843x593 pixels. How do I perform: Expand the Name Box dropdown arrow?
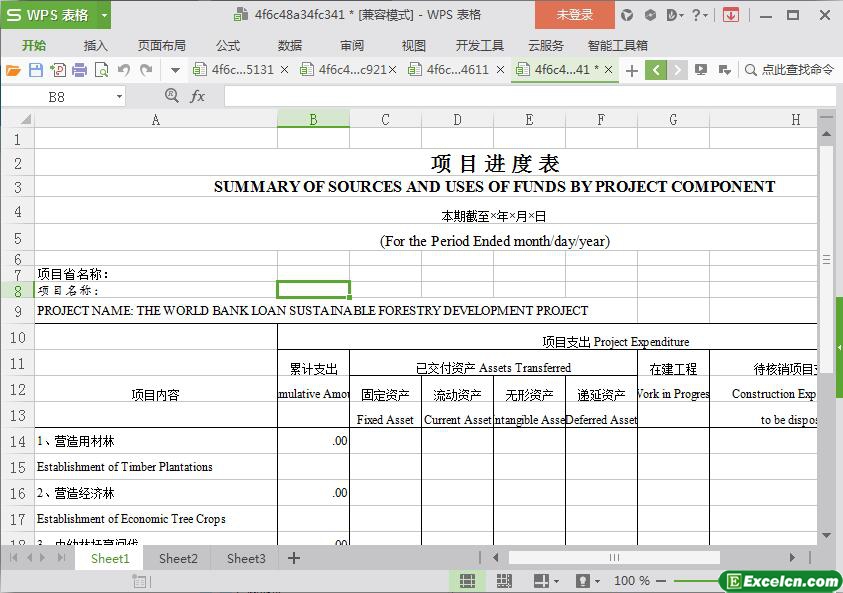(x=119, y=97)
